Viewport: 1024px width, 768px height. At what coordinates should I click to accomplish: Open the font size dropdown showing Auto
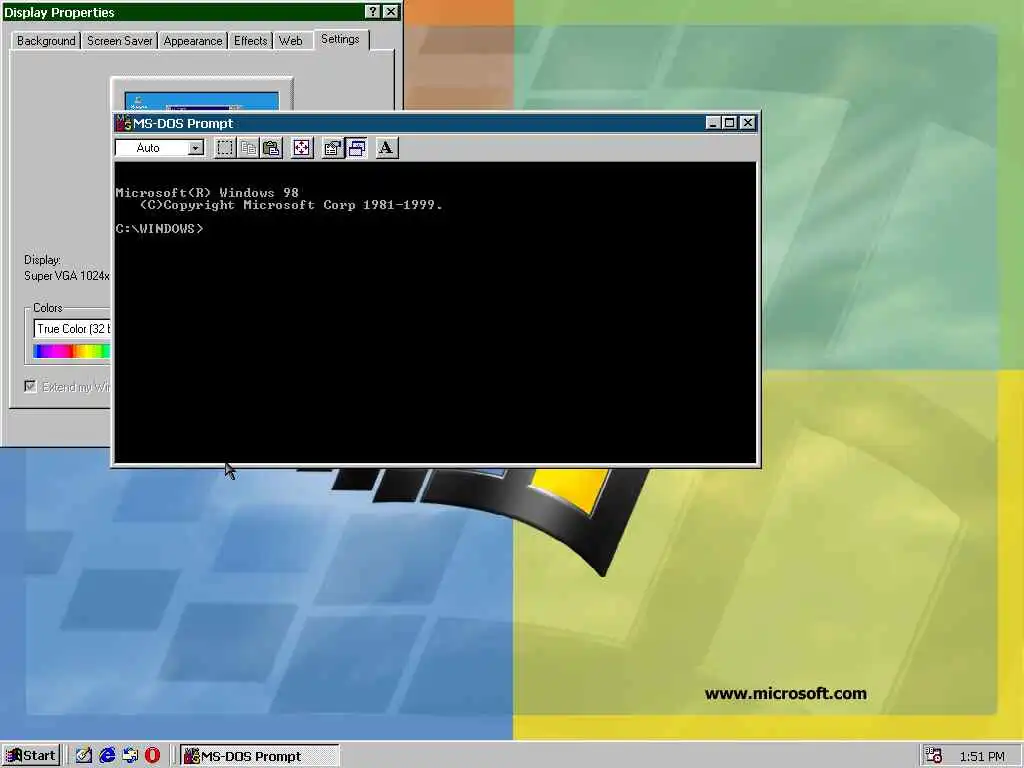pos(195,148)
